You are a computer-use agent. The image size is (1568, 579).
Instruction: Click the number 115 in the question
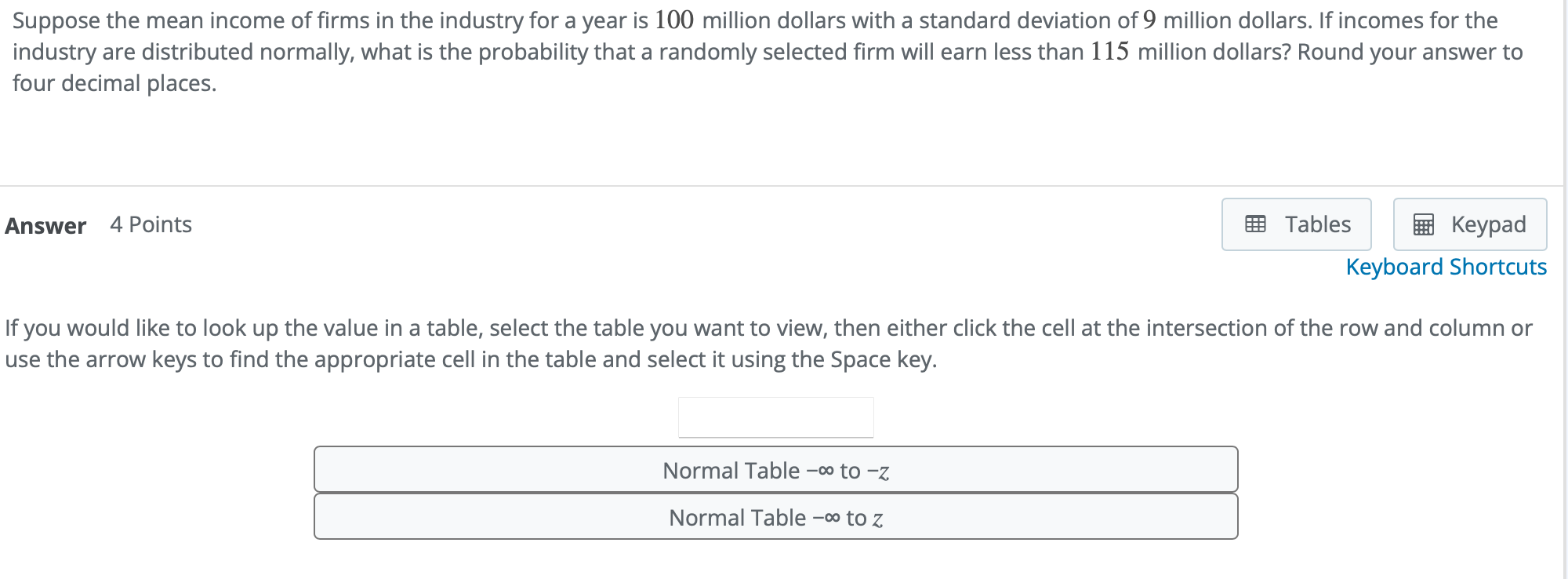1109,51
